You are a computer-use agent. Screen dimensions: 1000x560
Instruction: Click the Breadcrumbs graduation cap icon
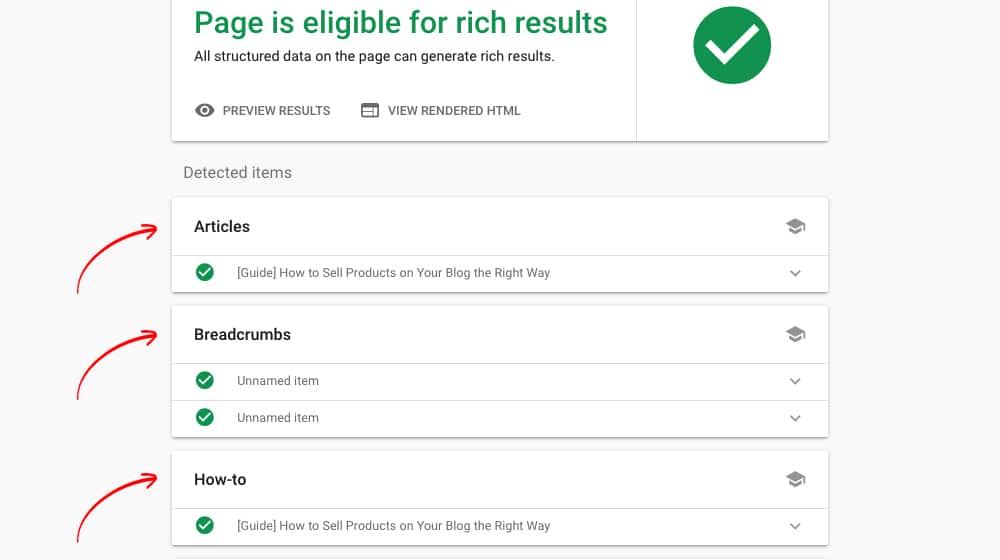[796, 335]
